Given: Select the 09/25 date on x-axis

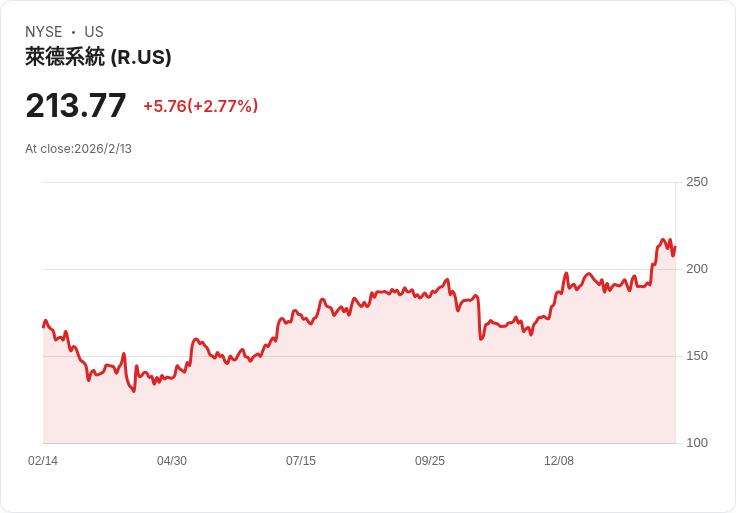Looking at the screenshot, I should pos(430,461).
